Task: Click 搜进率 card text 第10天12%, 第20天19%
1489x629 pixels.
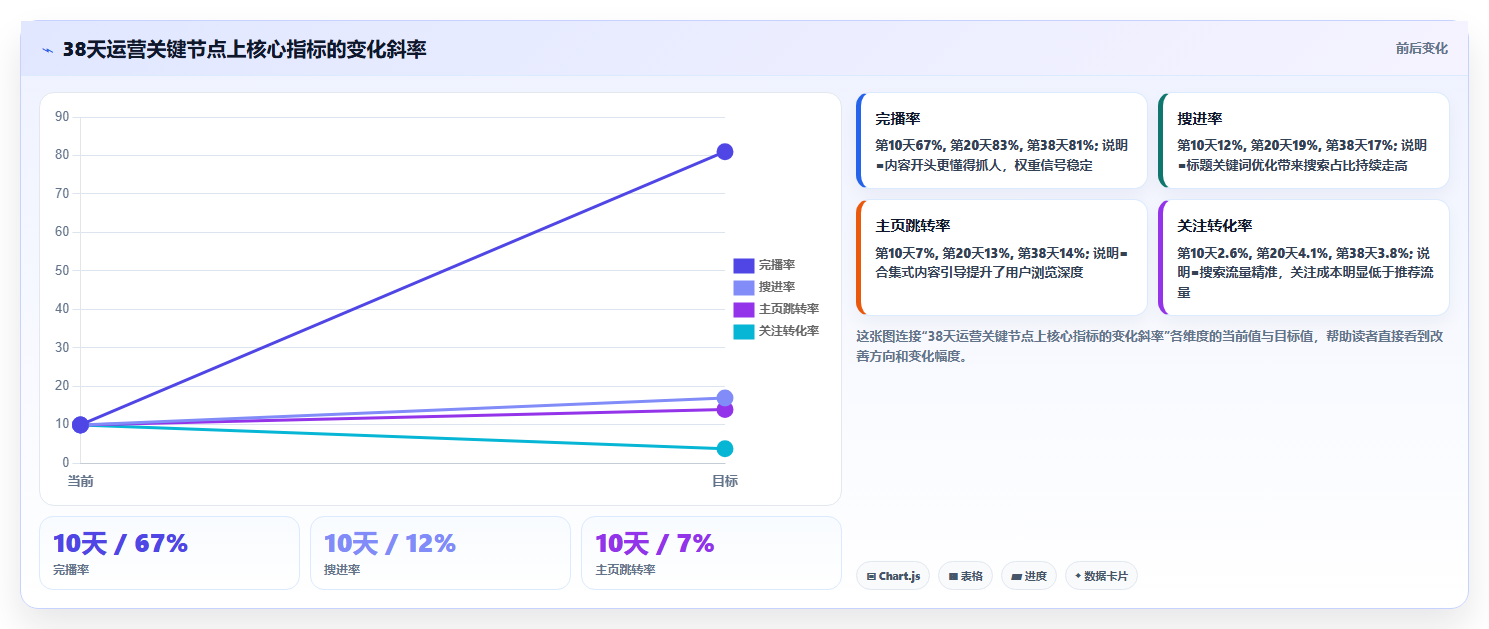Action: 1249,145
